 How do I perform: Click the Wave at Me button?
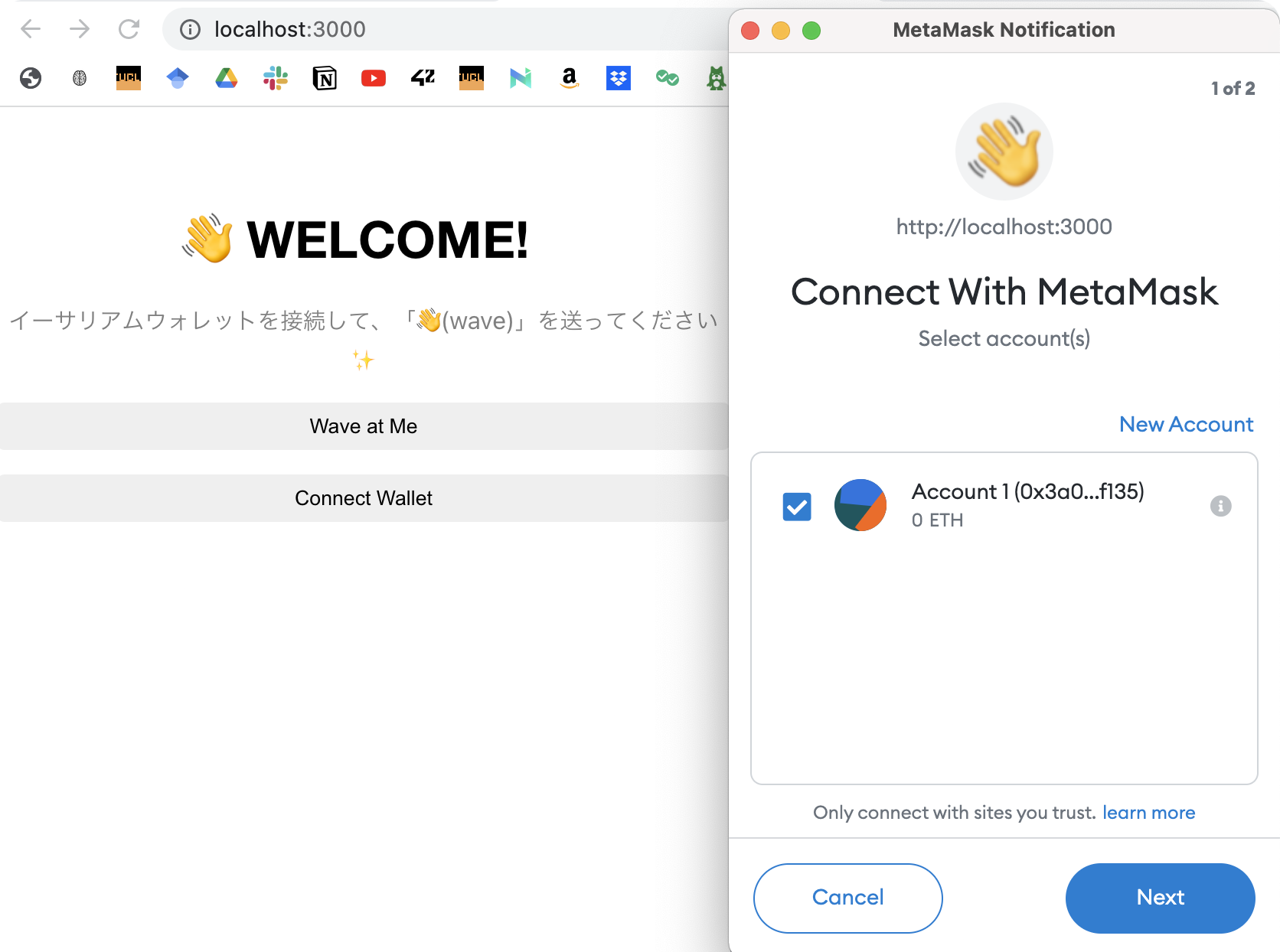[364, 426]
